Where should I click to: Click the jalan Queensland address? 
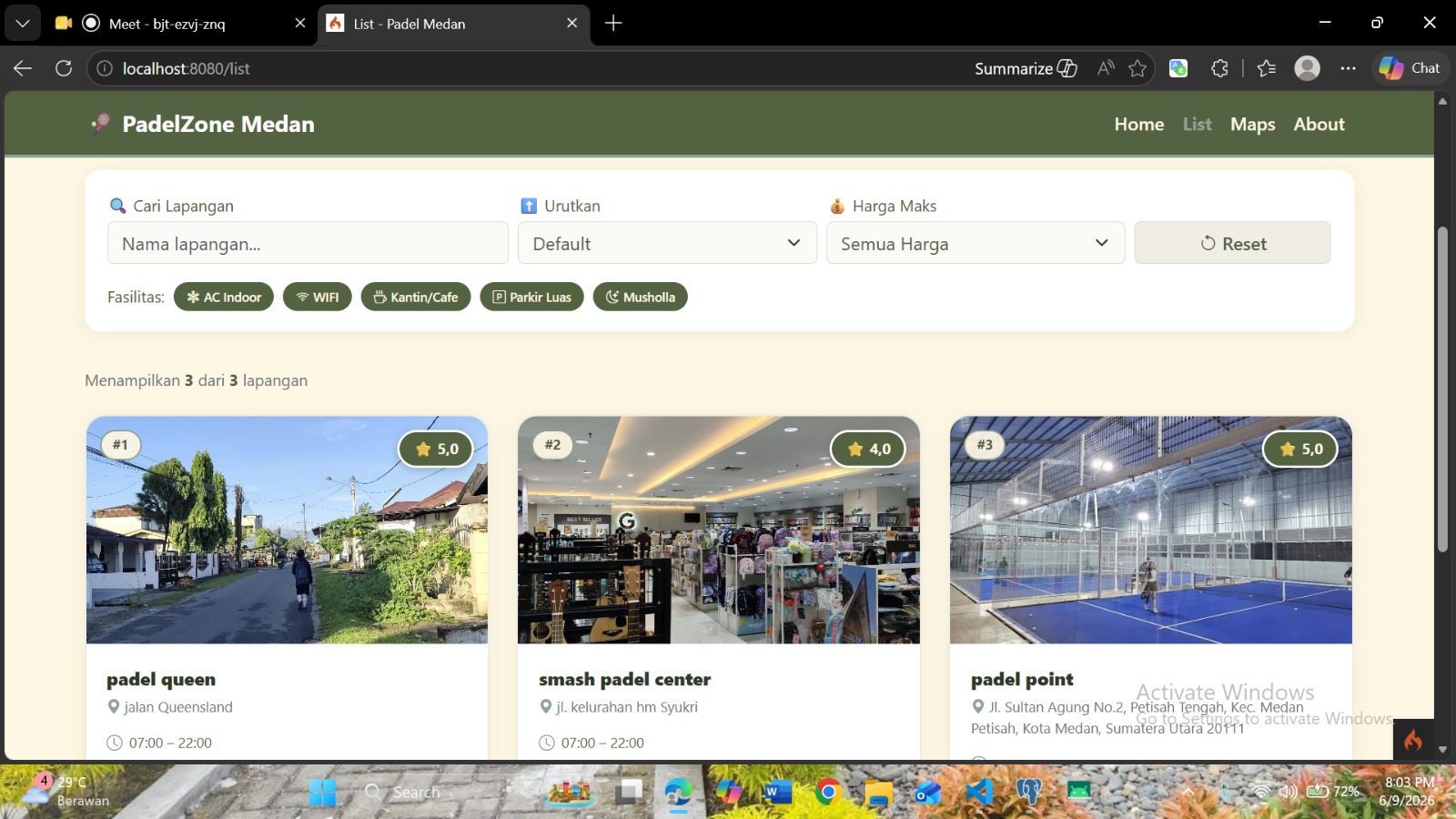point(178,707)
